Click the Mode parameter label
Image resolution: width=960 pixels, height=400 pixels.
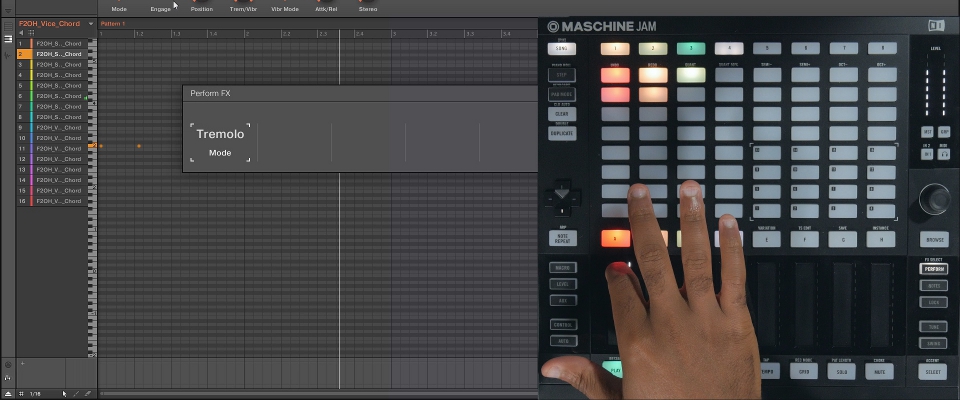tap(119, 9)
